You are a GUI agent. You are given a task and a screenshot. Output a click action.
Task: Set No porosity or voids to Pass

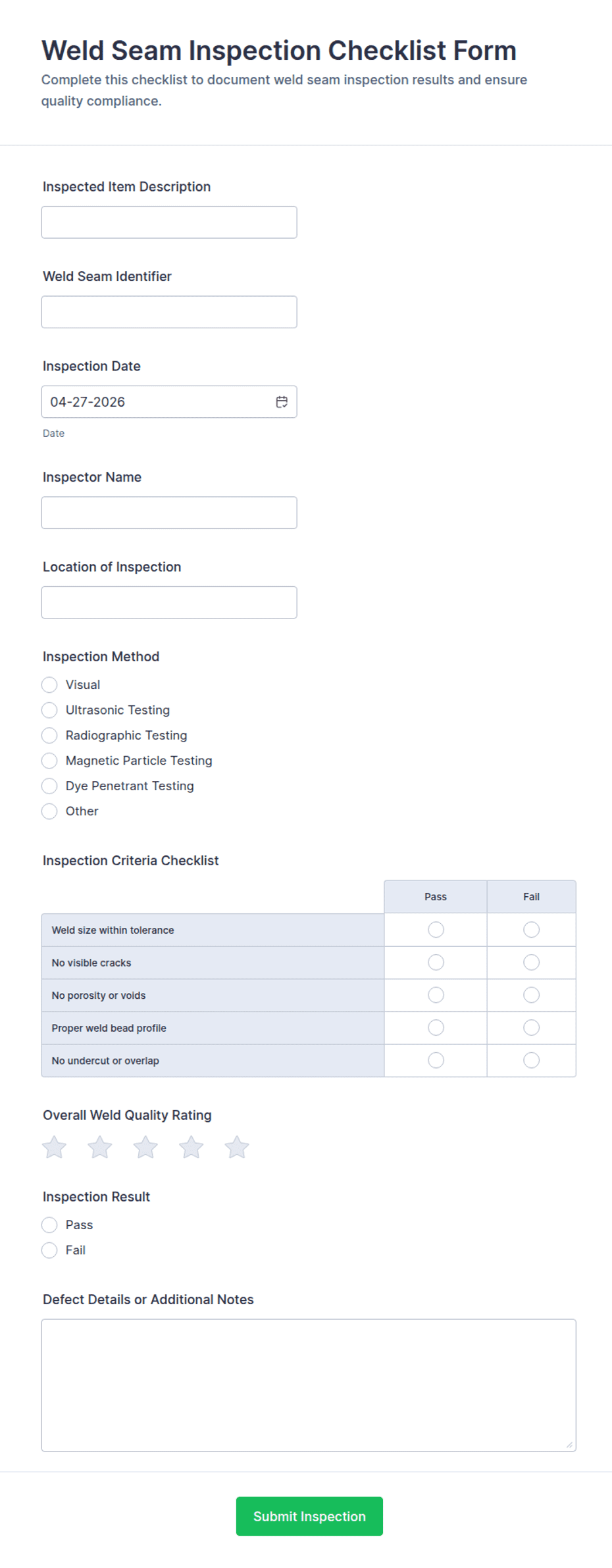click(x=435, y=995)
